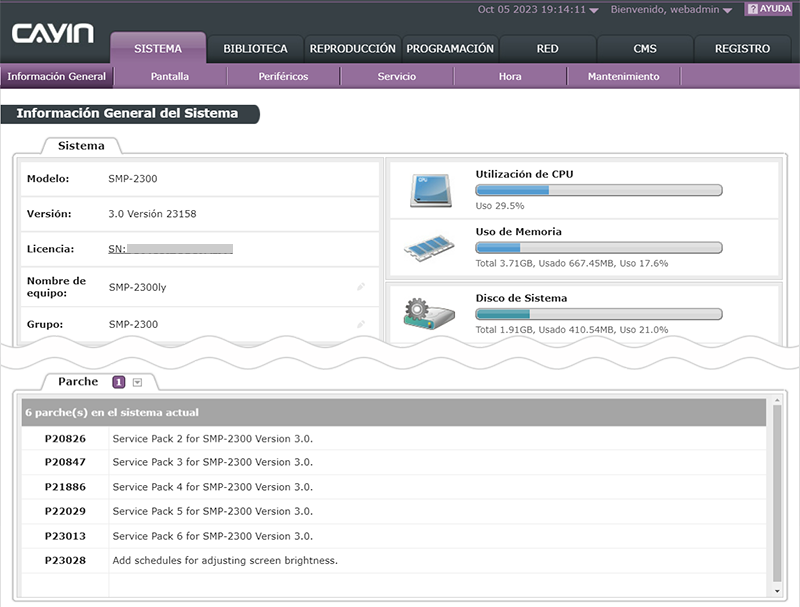Click the AYUDA help button
Screen dimensions: 800x607
pos(768,9)
